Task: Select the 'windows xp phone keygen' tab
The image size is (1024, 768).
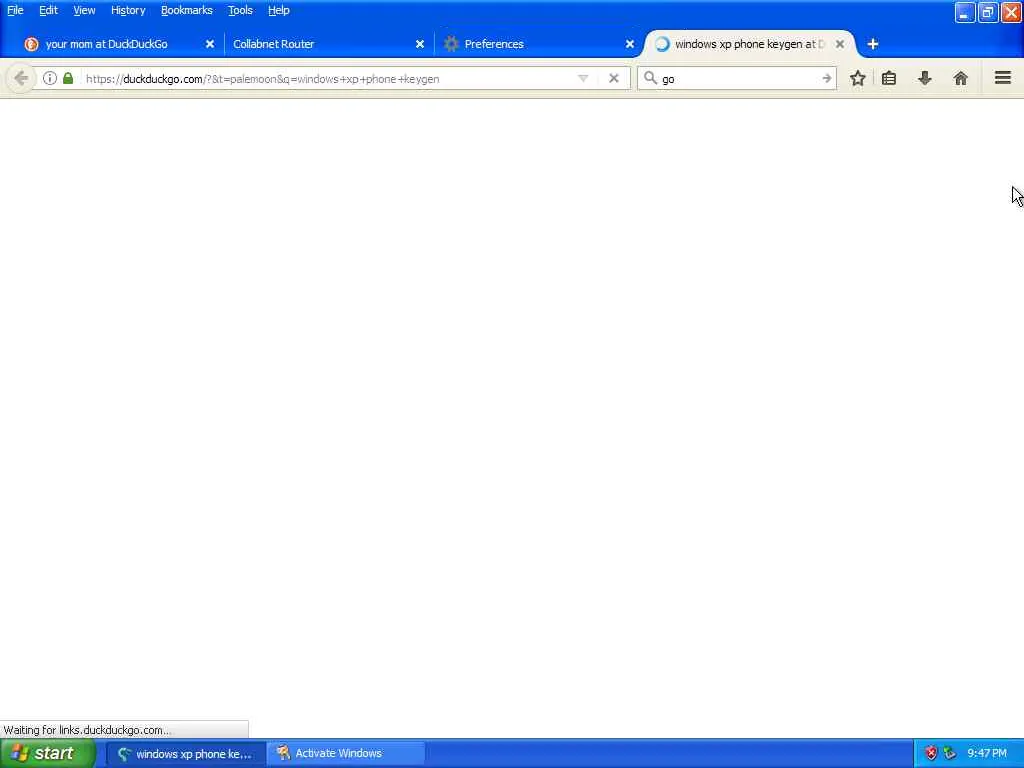Action: pyautogui.click(x=750, y=44)
